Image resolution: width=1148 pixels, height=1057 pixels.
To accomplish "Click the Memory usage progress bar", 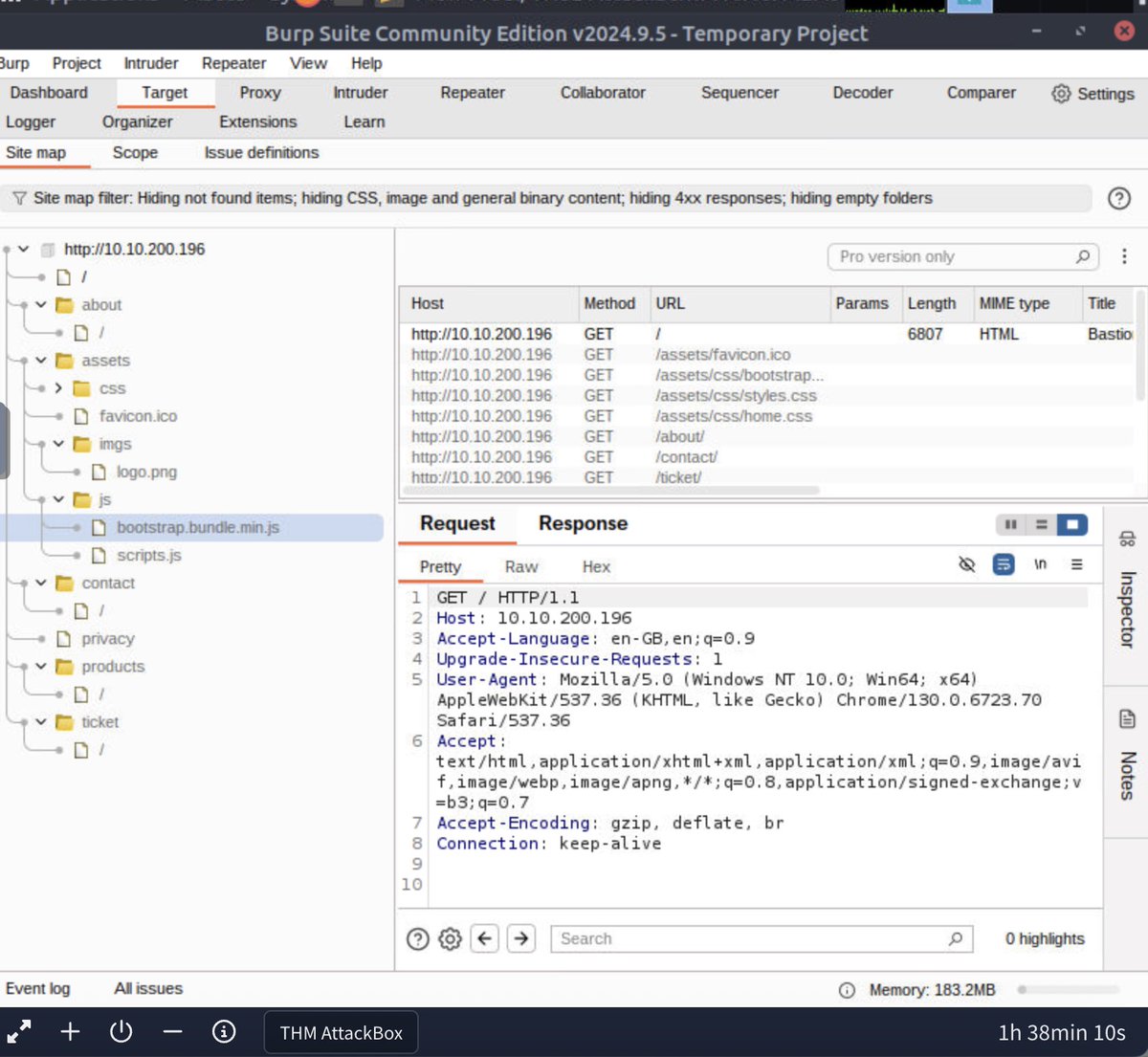I will (1068, 990).
